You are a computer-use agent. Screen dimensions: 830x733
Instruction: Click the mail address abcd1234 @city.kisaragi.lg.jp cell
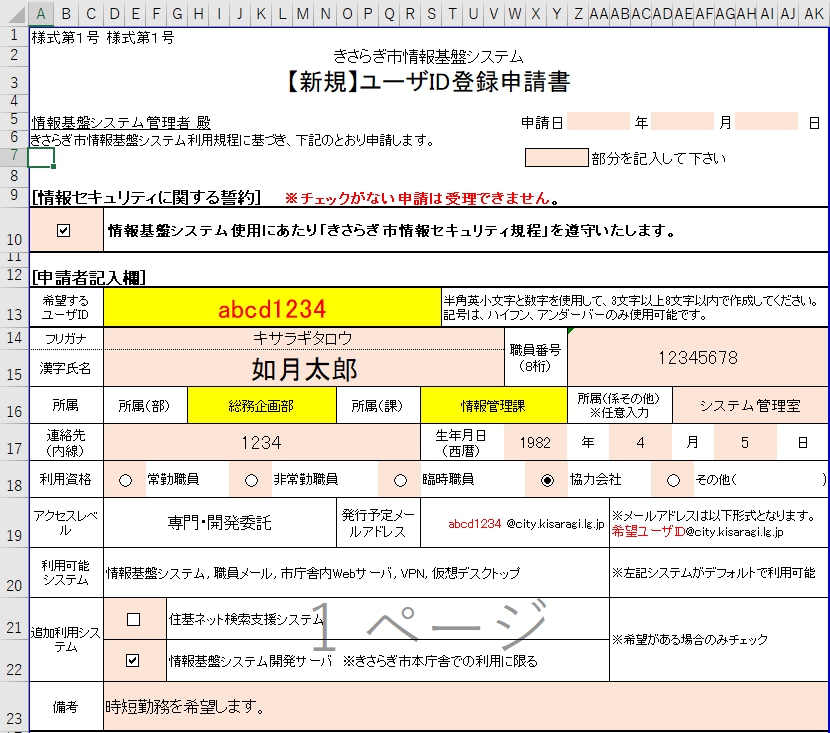tap(515, 522)
